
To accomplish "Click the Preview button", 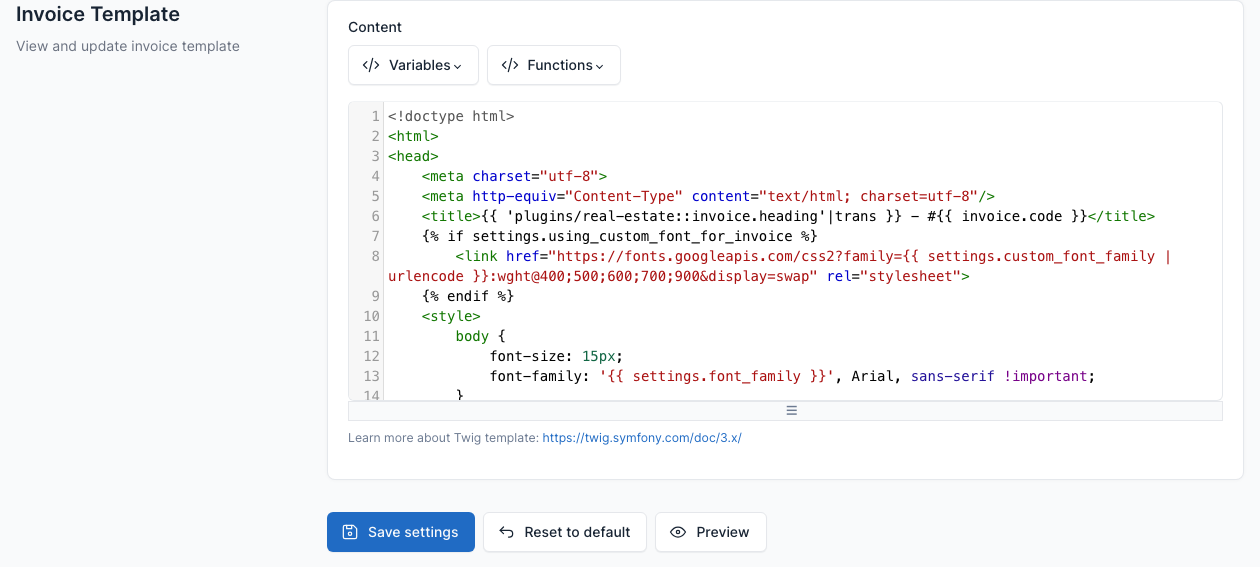I will coord(710,532).
